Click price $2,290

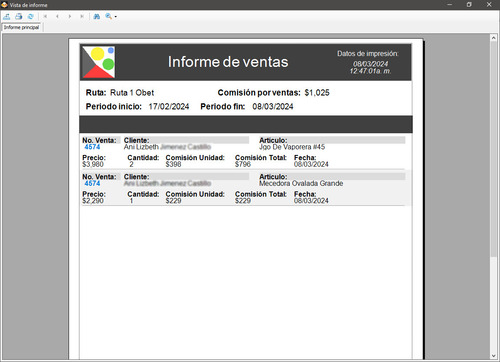coord(93,201)
